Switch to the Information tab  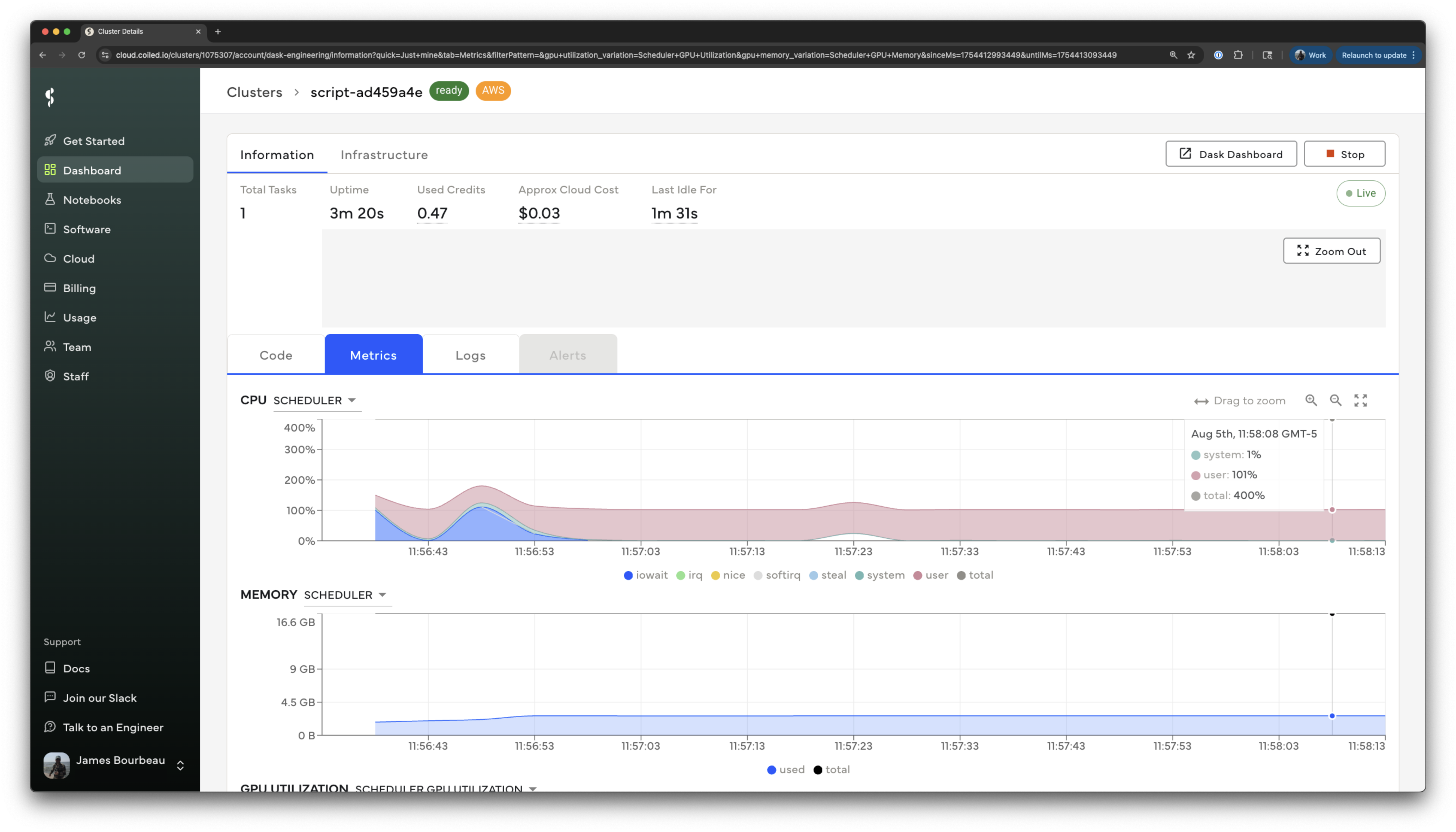tap(277, 154)
